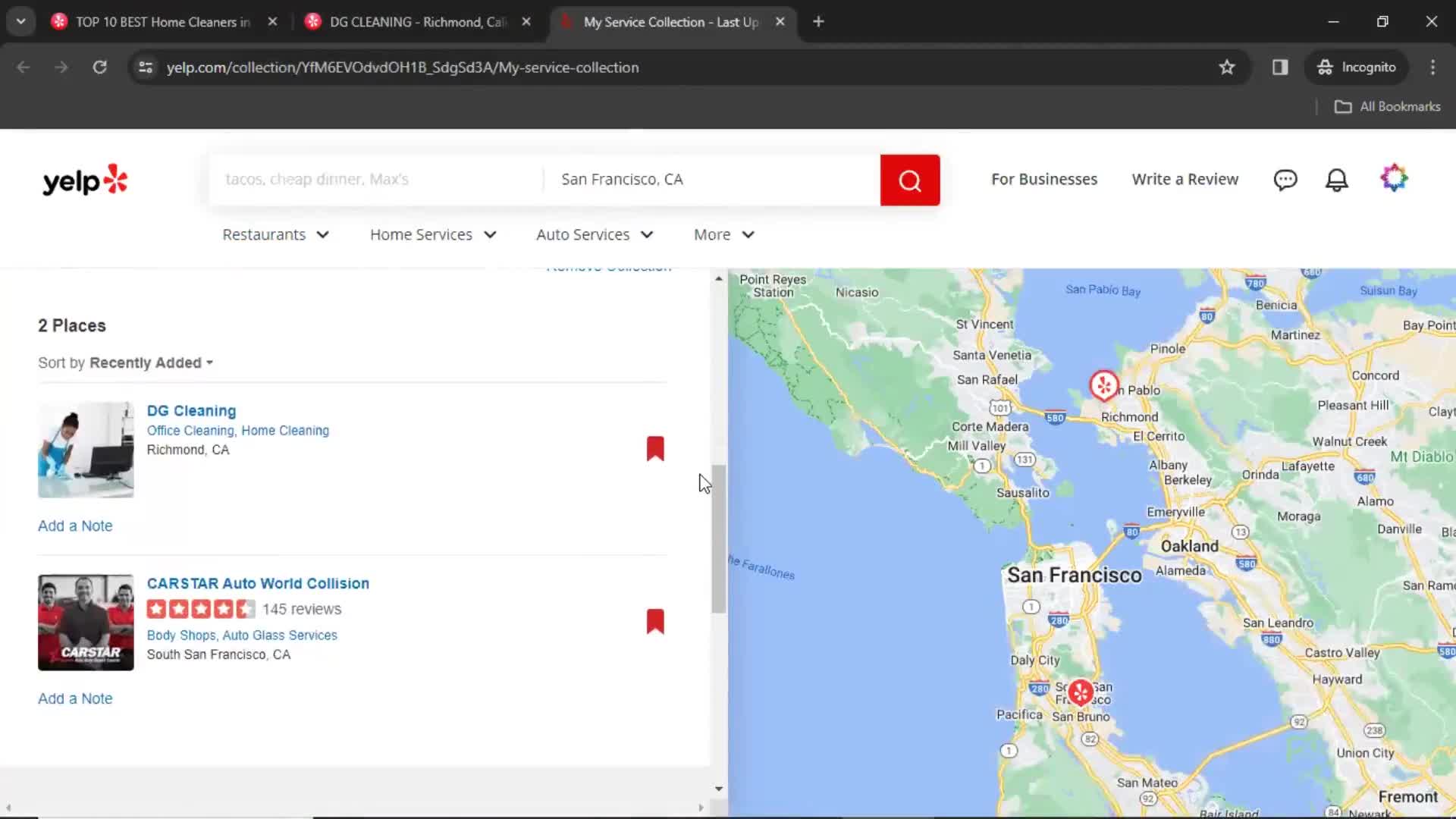Open the tab search dropdown arrow
The width and height of the screenshot is (1456, 819).
[x=21, y=22]
